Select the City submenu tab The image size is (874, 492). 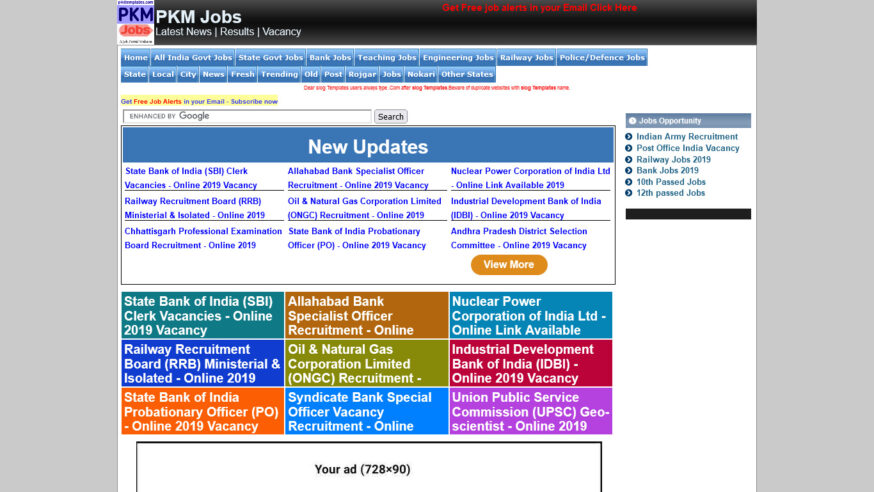click(188, 74)
